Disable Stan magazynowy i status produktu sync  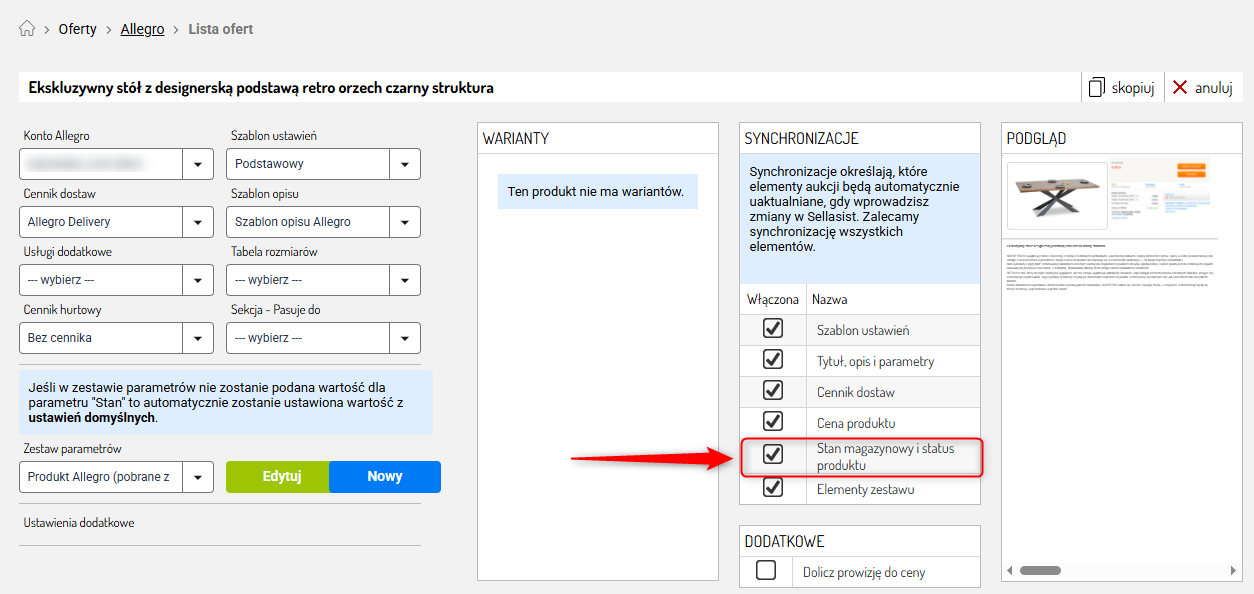coord(772,455)
